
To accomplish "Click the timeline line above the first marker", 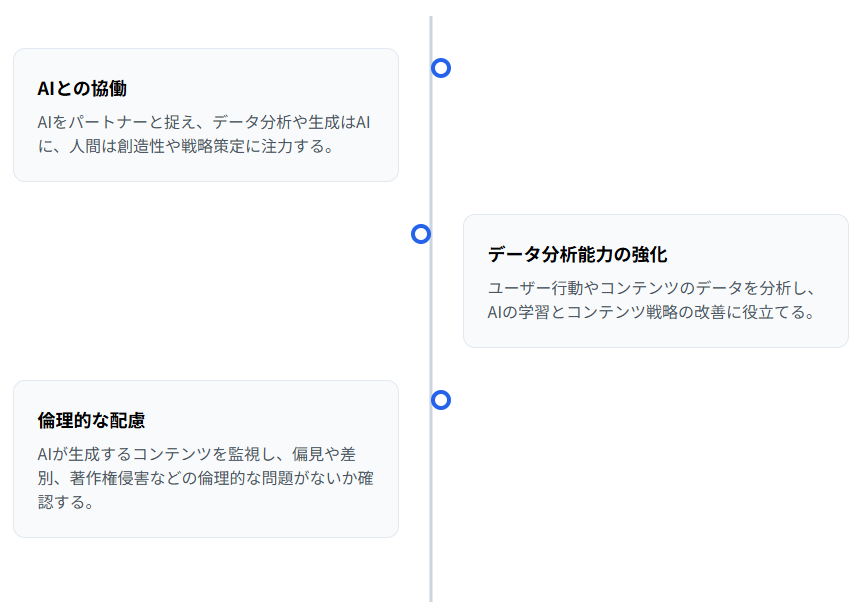I will (431, 35).
